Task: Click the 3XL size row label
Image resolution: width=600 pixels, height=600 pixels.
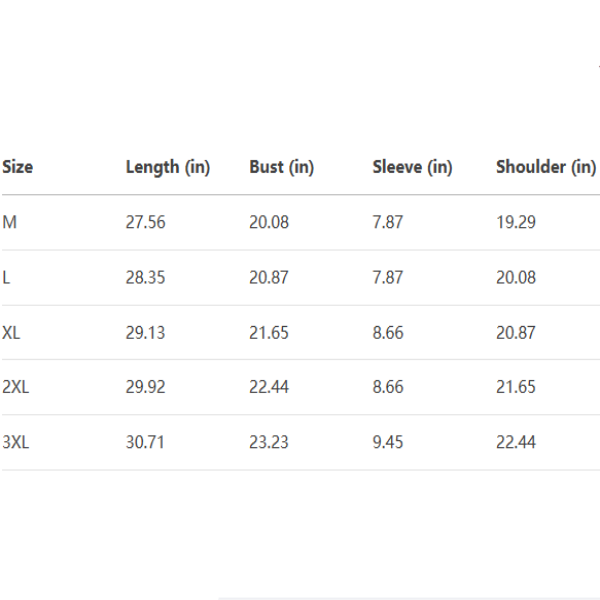Action: coord(16,442)
